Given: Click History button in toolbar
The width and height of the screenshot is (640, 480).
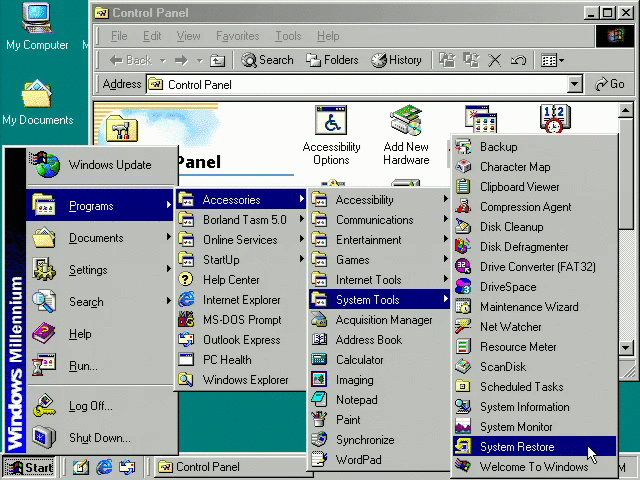Looking at the screenshot, I should click(396, 60).
